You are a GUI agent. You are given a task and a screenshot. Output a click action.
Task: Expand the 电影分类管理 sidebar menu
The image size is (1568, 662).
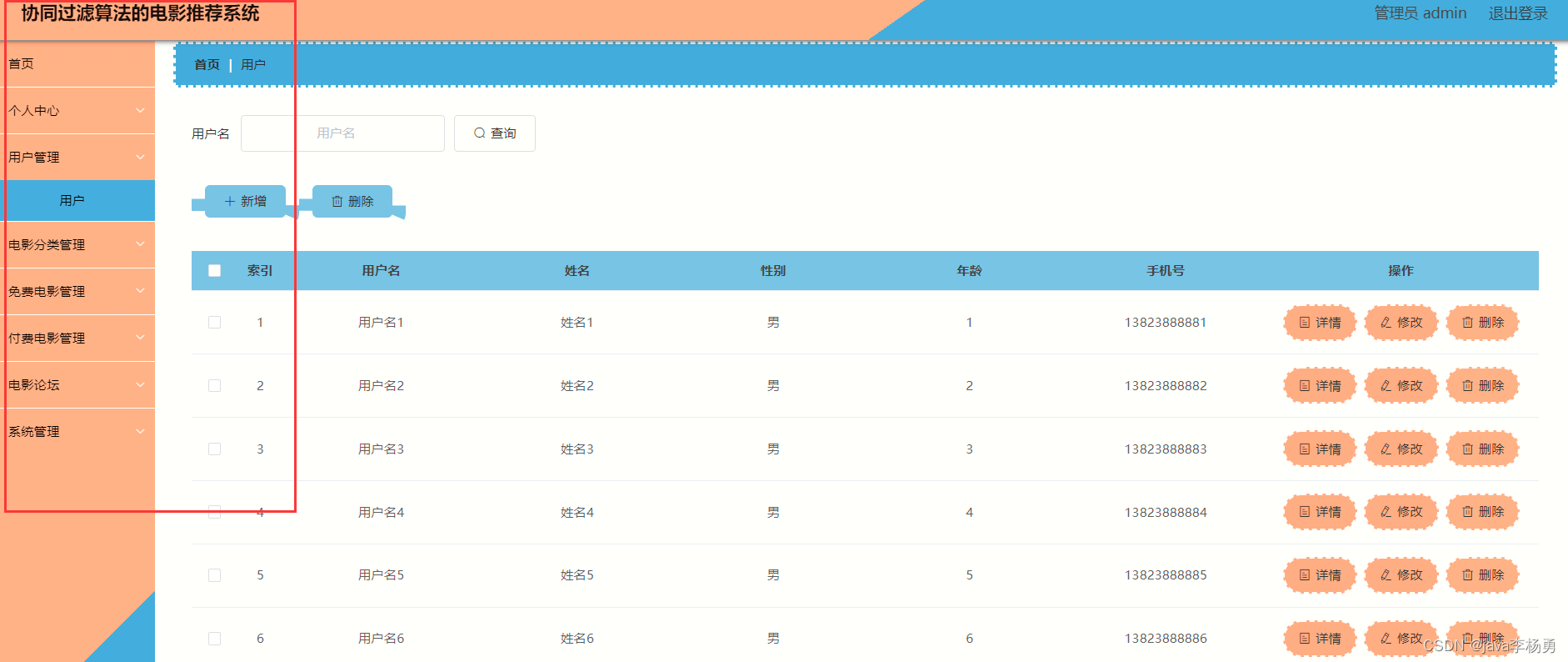click(x=77, y=245)
